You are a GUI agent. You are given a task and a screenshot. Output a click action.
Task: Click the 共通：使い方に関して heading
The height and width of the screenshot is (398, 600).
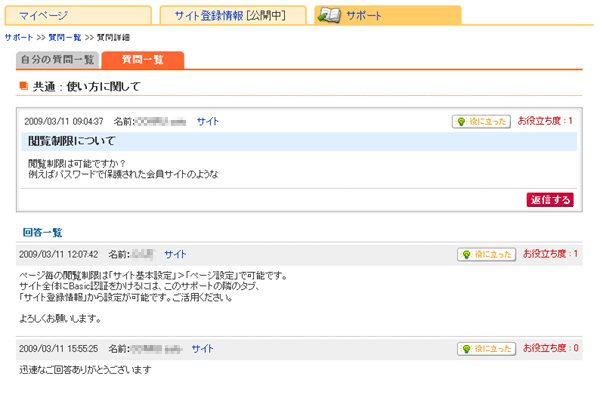(86, 86)
